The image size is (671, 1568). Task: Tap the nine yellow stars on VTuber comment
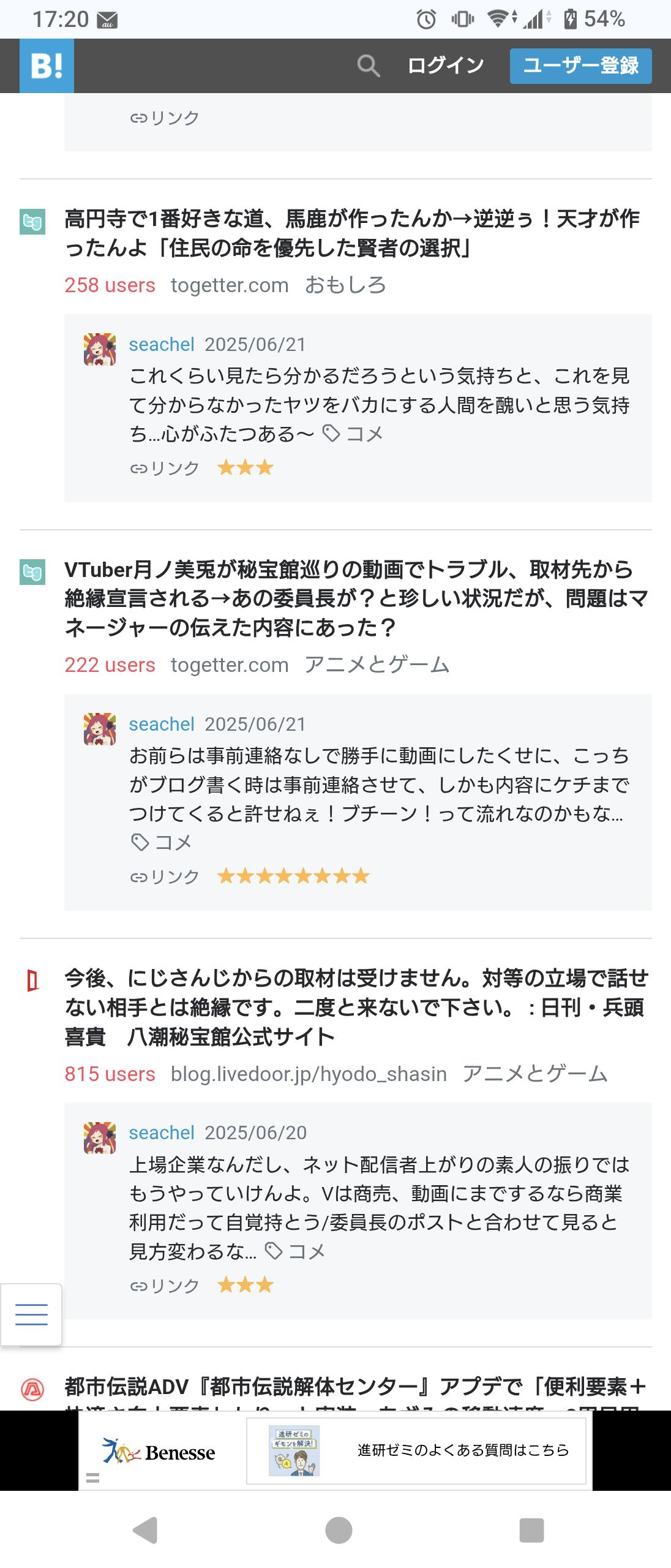293,876
